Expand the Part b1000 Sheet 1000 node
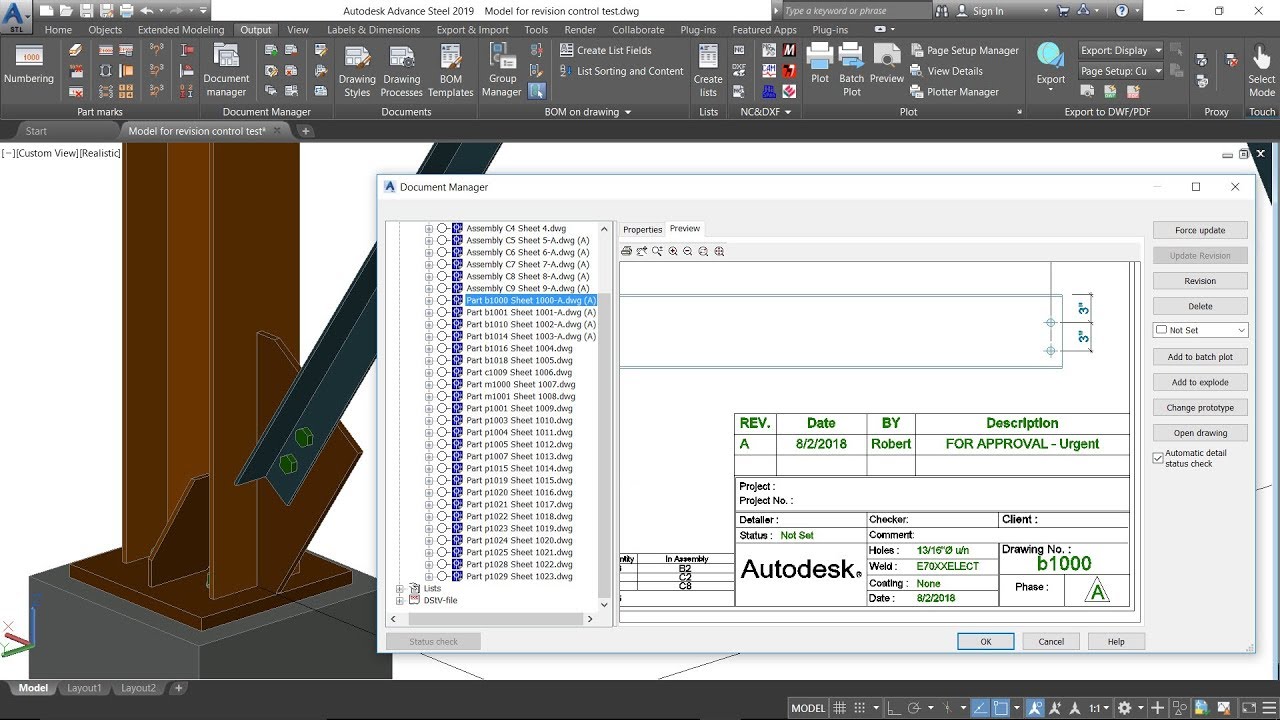The height and width of the screenshot is (720, 1280). click(x=430, y=300)
